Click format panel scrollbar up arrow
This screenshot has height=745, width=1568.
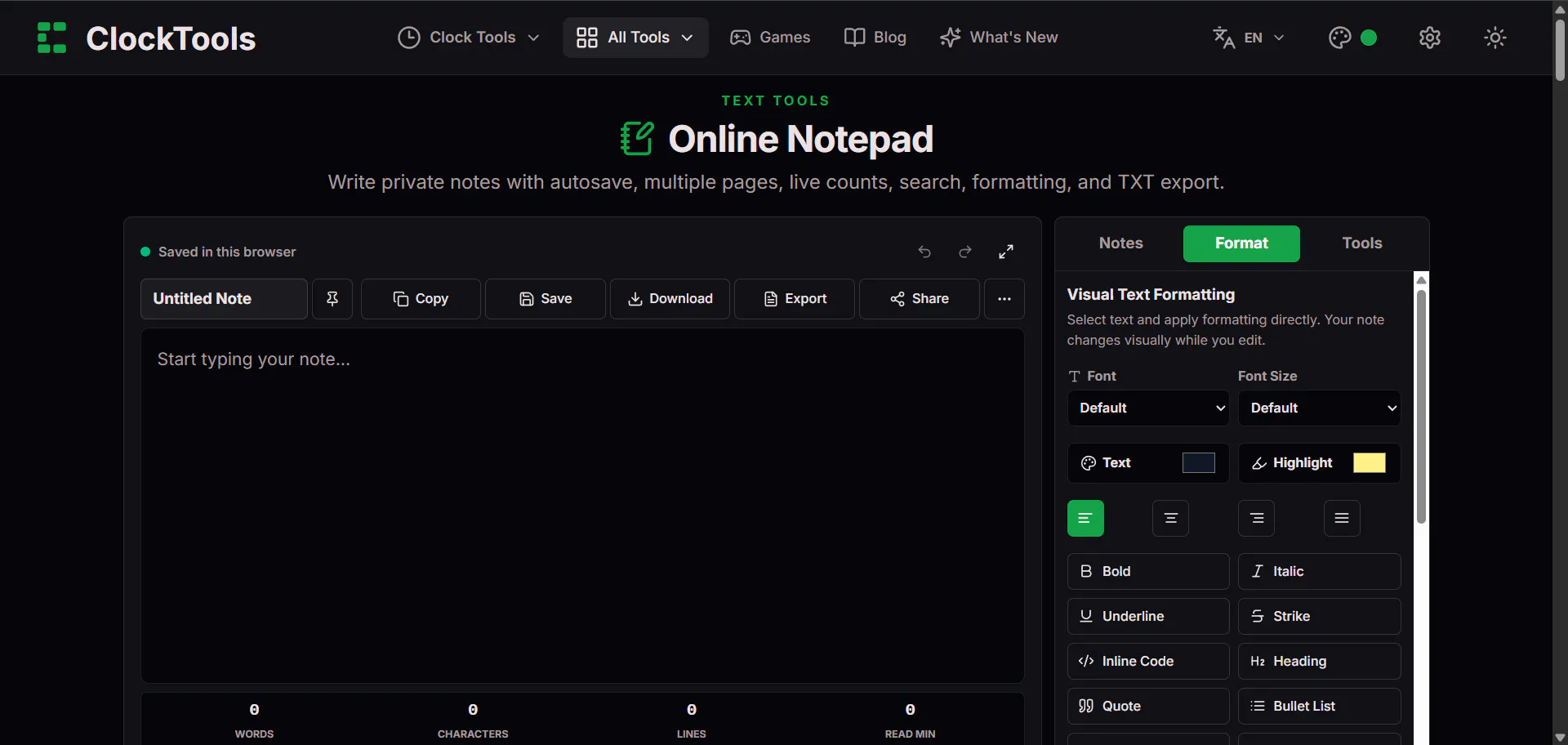pyautogui.click(x=1421, y=280)
